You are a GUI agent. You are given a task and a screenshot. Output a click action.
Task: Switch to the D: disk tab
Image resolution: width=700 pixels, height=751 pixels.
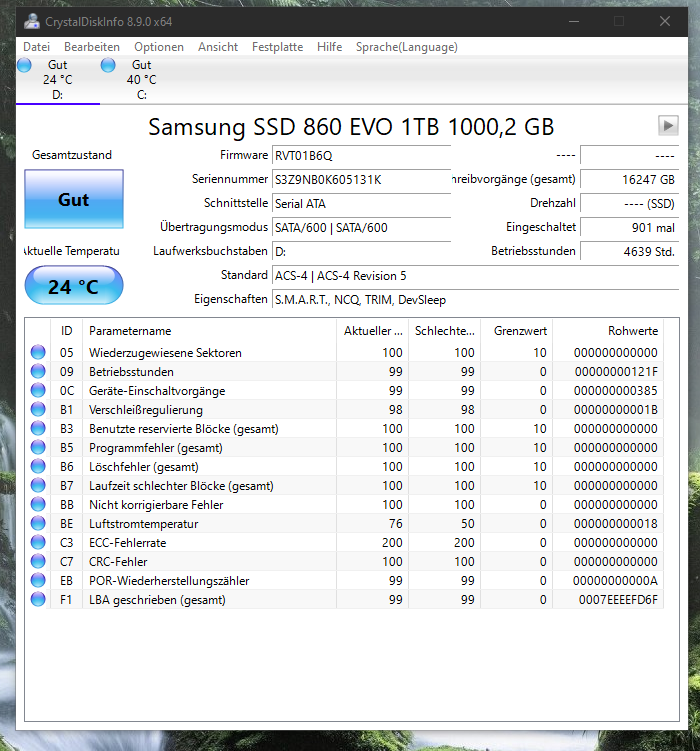57,80
